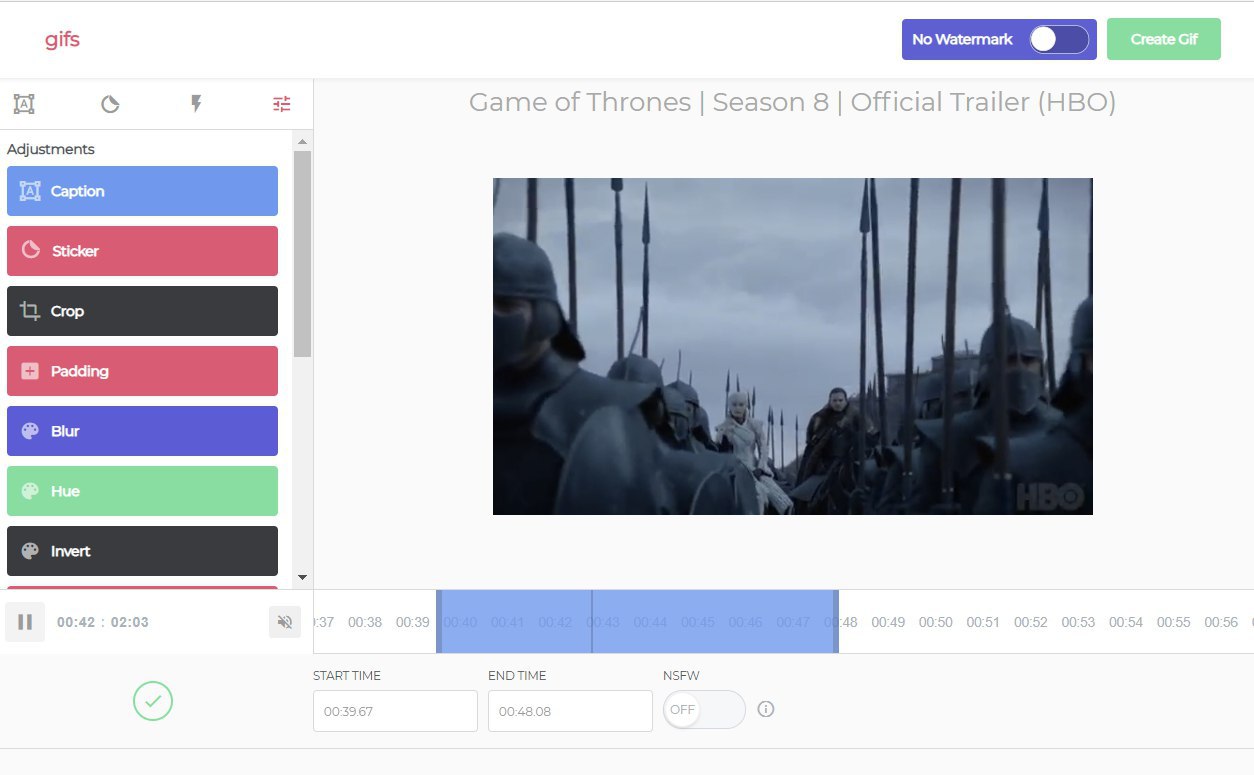This screenshot has width=1254, height=775.
Task: Open the lightning bolt effects tab
Action: click(x=196, y=104)
